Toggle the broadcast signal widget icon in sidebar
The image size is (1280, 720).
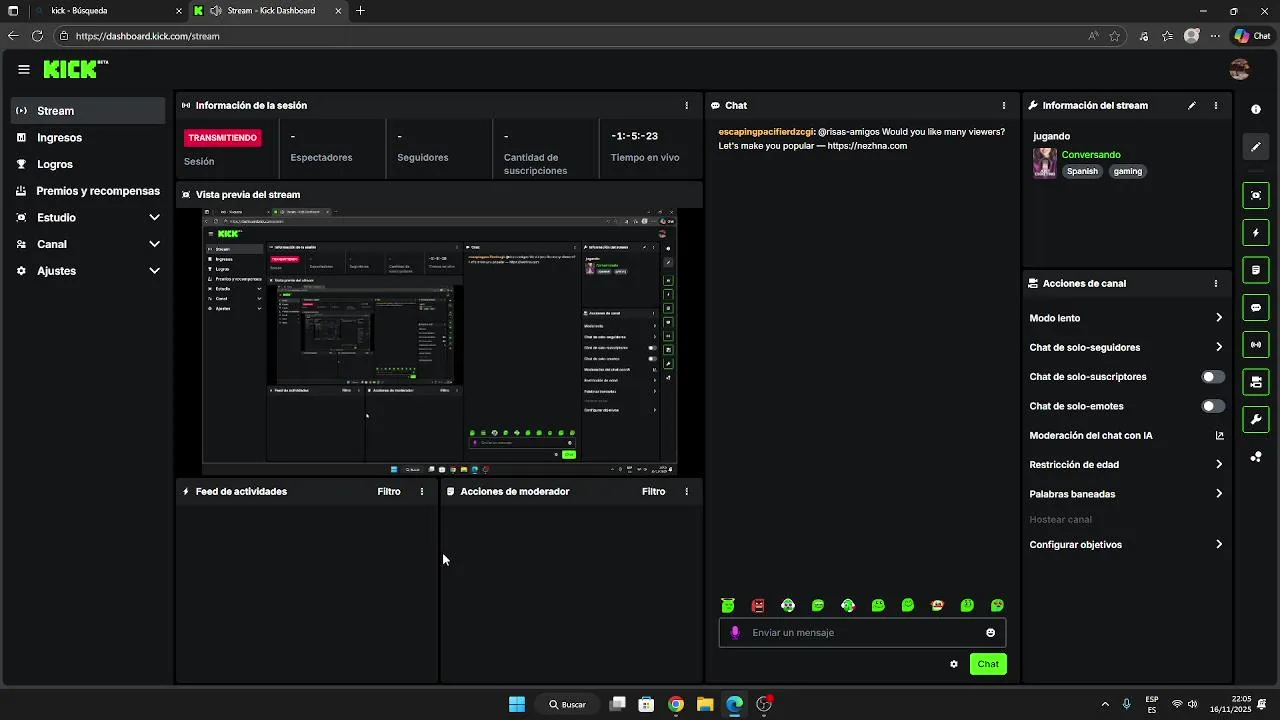tap(1256, 345)
